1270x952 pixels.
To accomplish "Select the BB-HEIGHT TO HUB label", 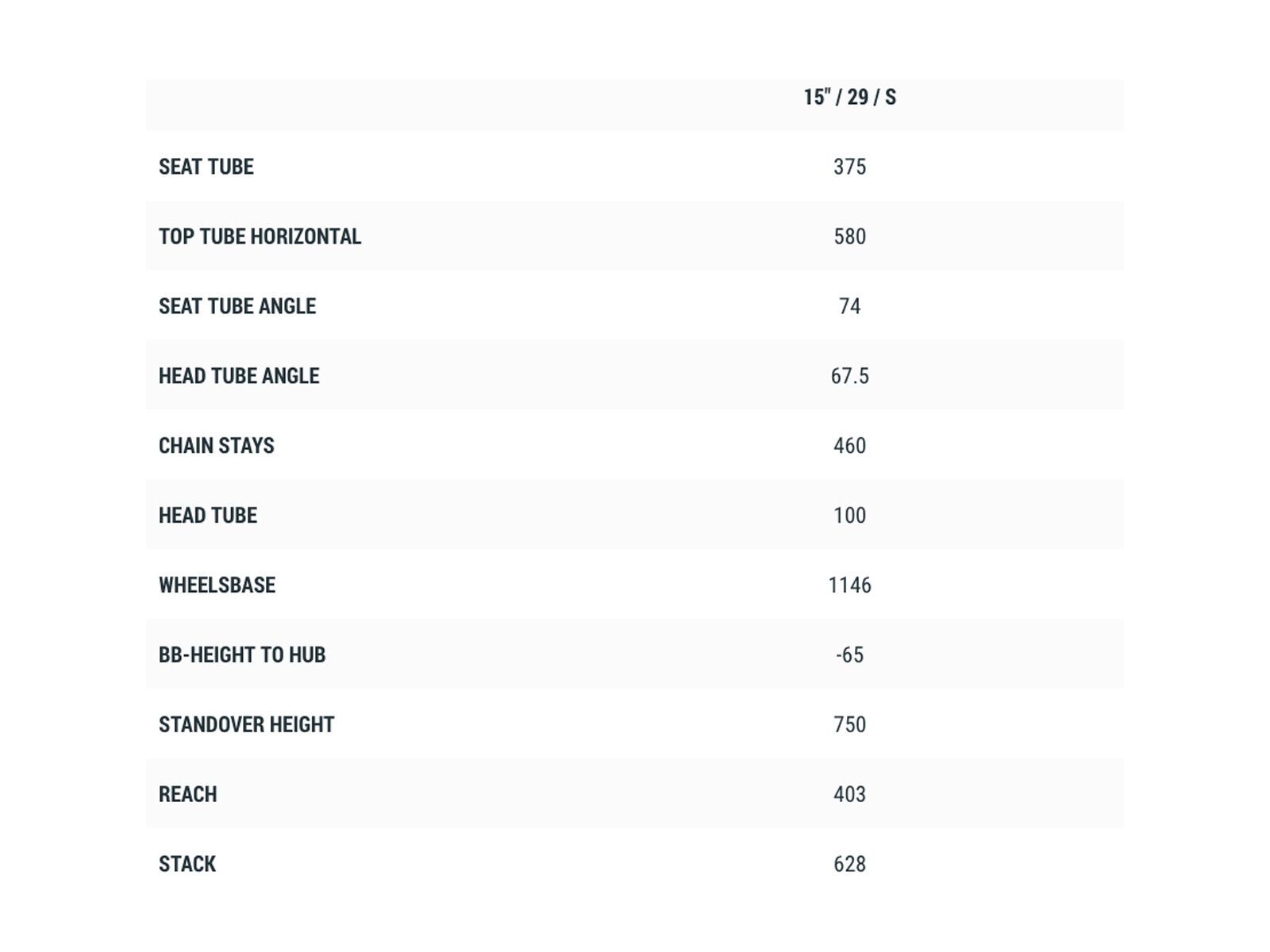I will (242, 655).
